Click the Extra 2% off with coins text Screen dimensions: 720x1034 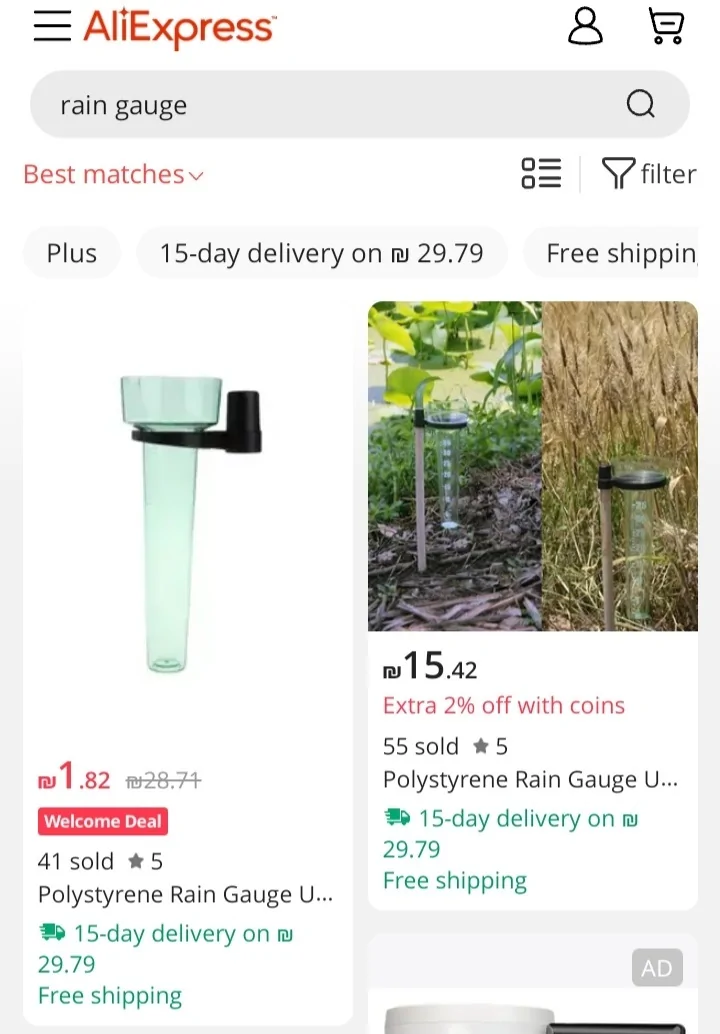click(503, 705)
